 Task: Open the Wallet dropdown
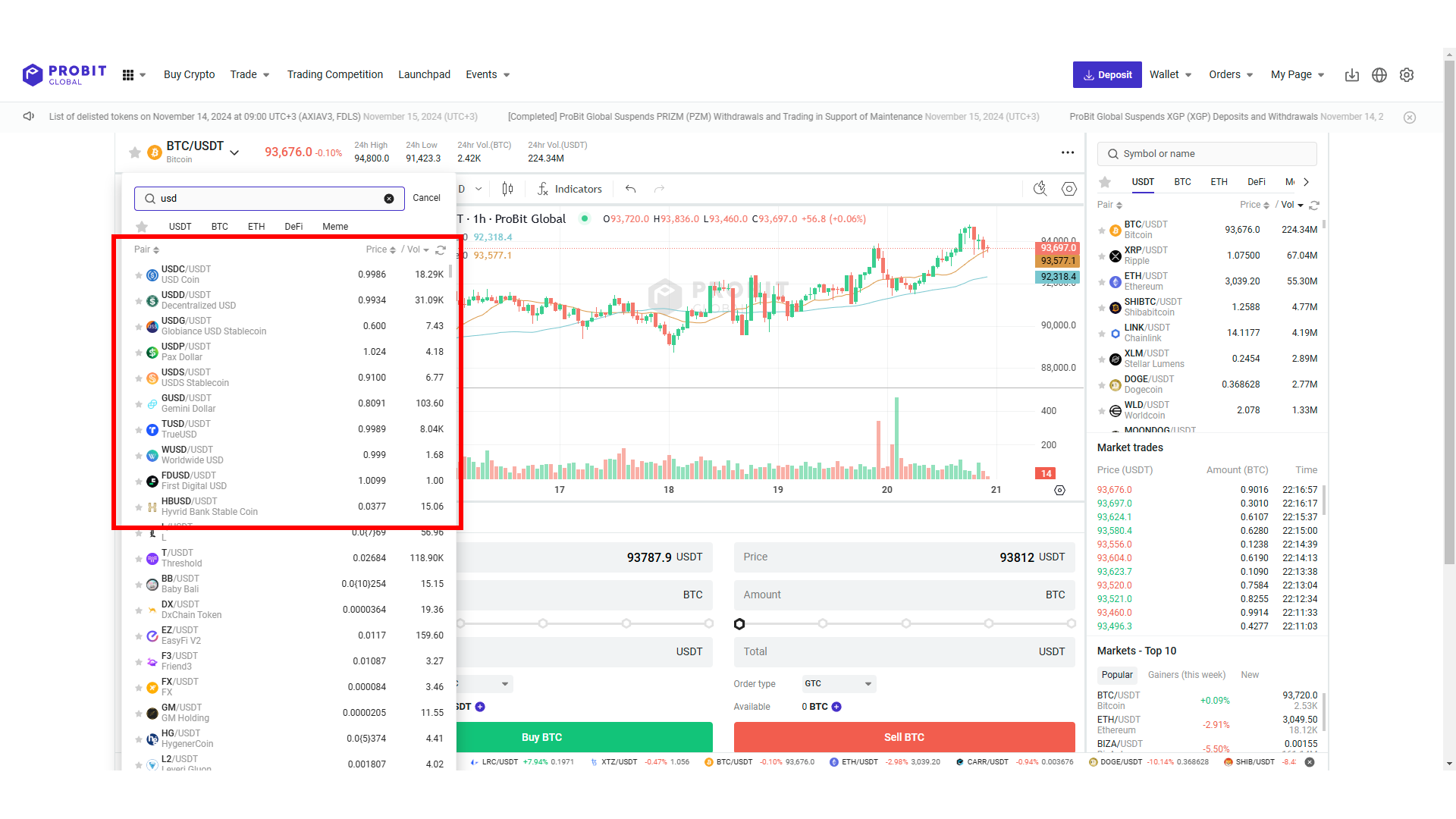[x=1170, y=74]
